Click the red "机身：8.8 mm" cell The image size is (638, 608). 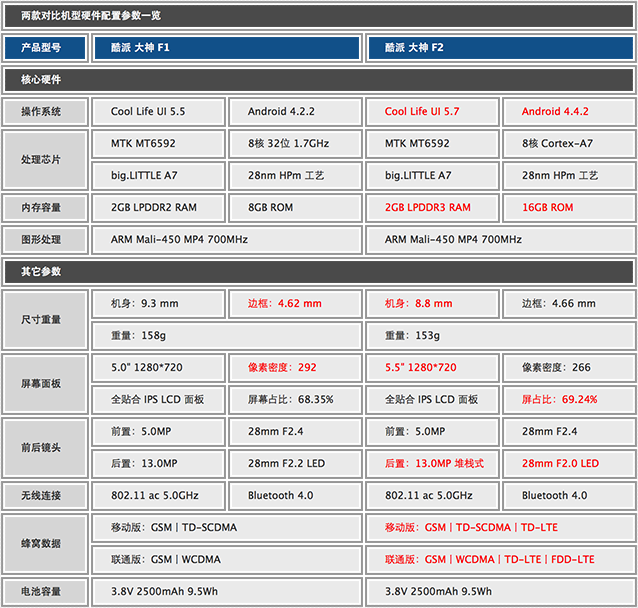click(432, 304)
